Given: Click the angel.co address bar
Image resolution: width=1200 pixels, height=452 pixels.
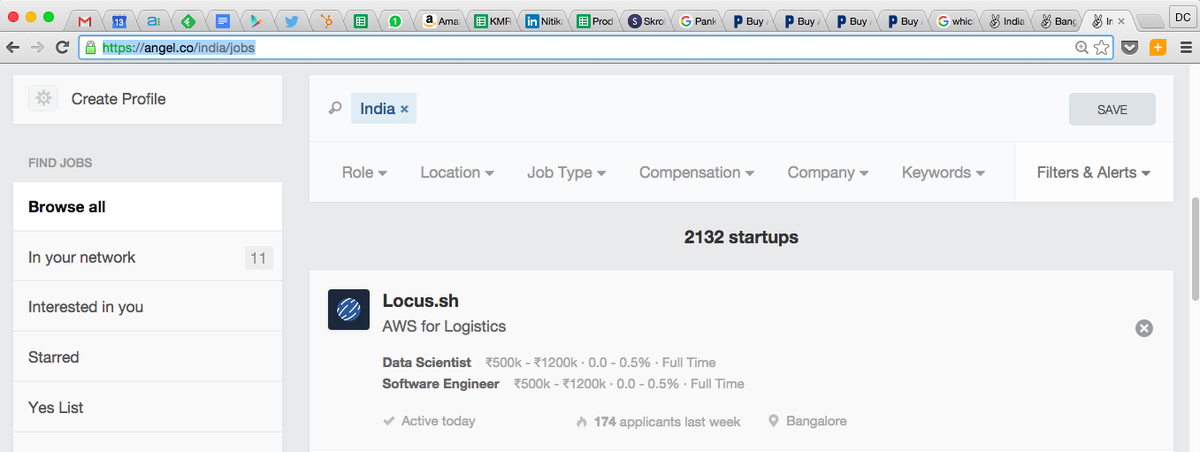Looking at the screenshot, I should pos(597,47).
